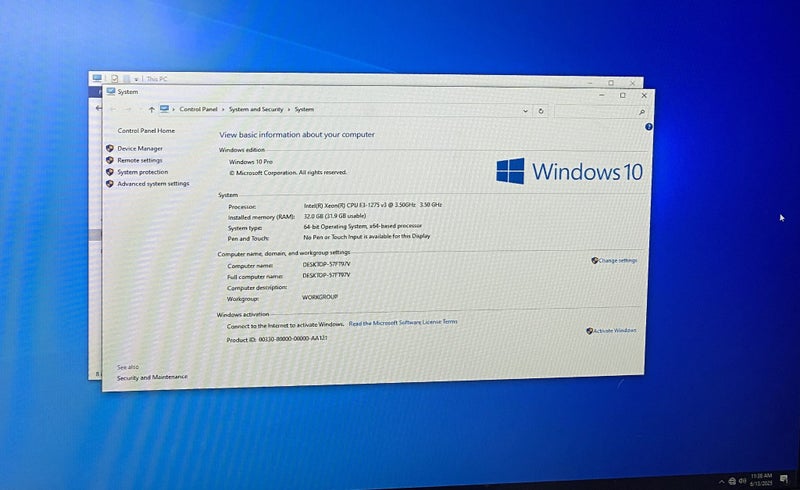Click the Windows 10 Pro edition text
Viewport: 800px width, 490px height.
(251, 161)
